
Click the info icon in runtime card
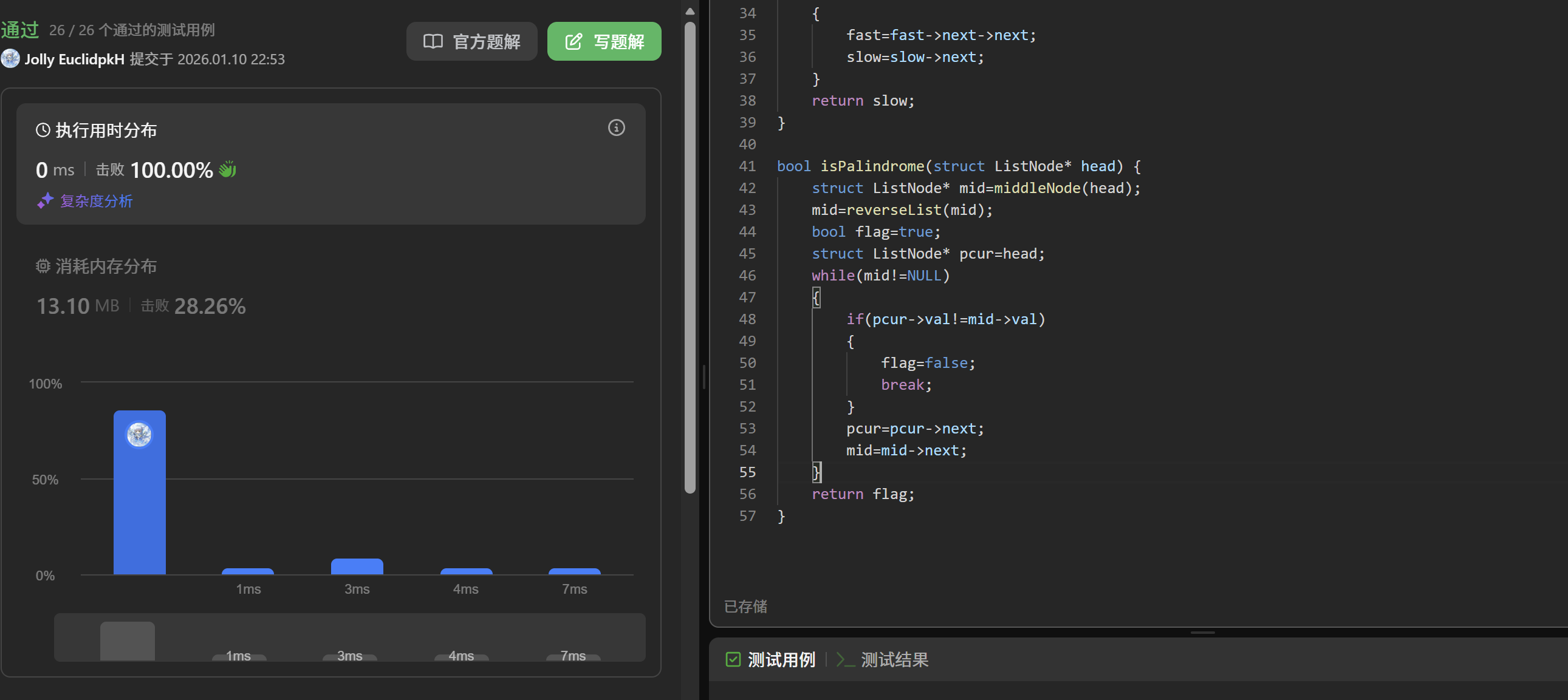tap(616, 127)
